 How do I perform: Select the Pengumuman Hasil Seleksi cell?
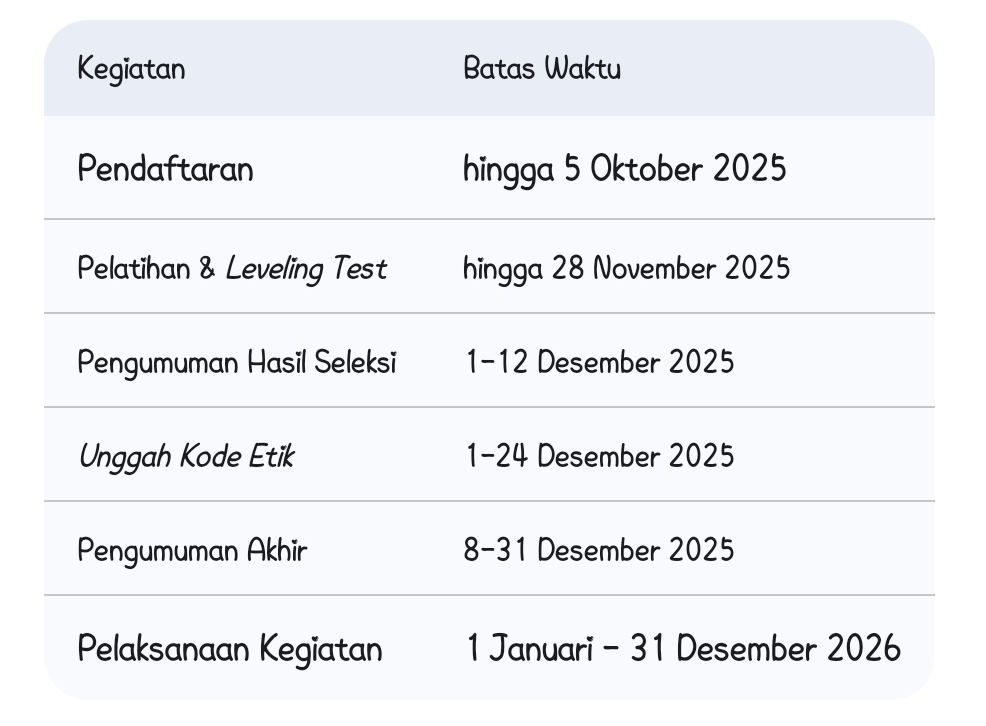click(237, 362)
